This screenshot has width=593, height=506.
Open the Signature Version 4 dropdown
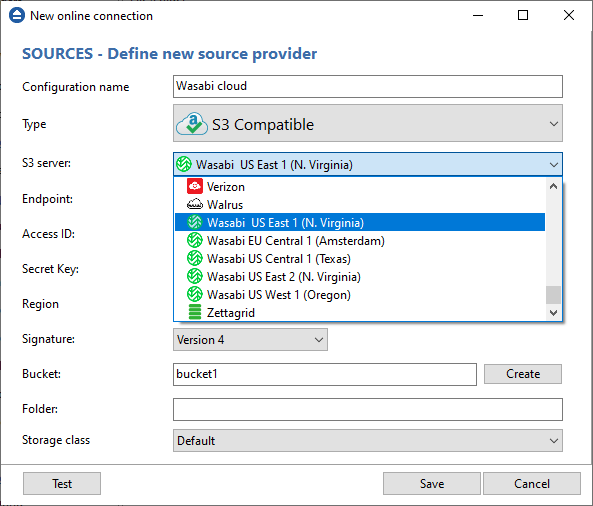[x=250, y=340]
